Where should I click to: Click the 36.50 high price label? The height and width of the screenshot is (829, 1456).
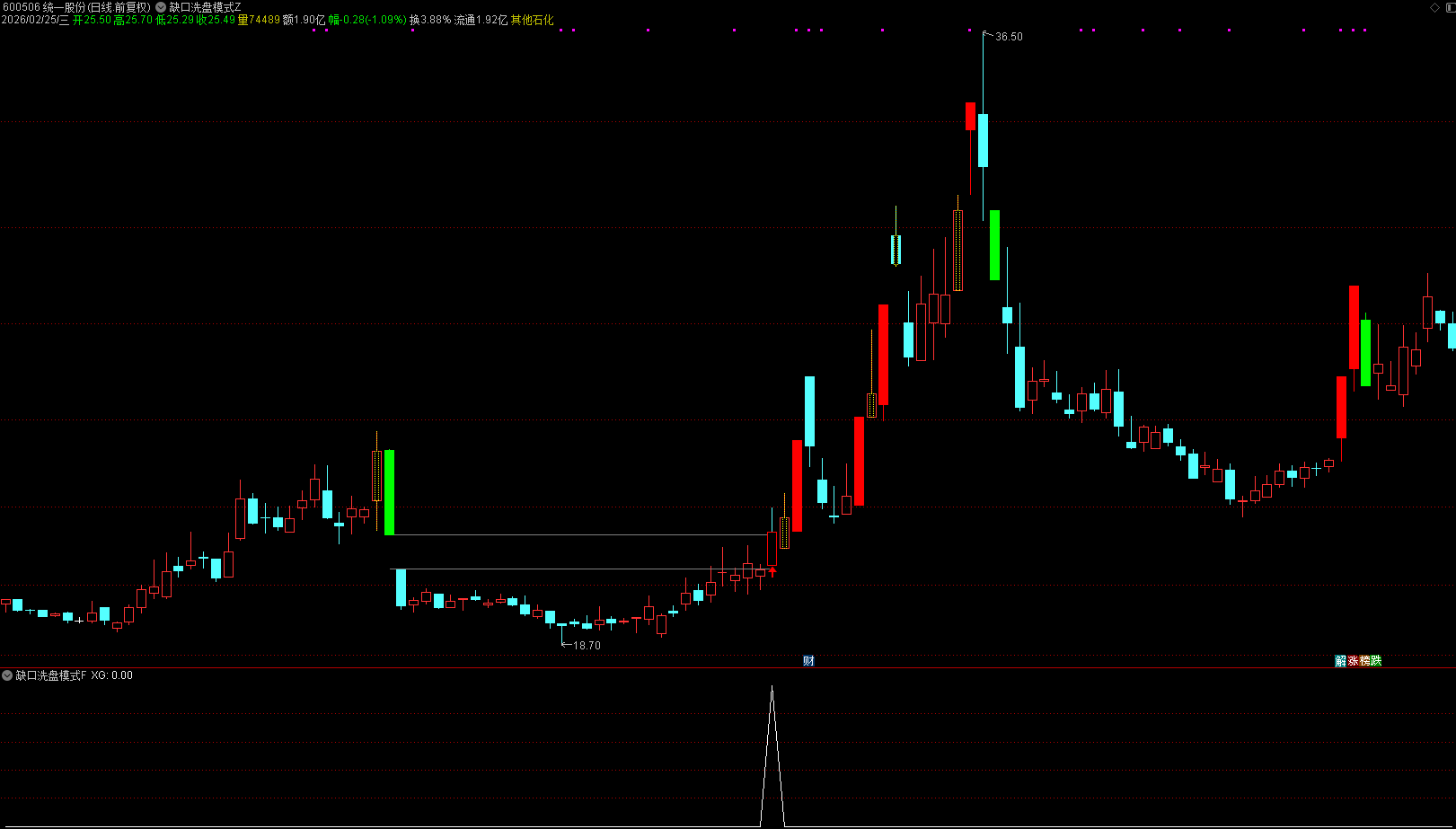point(1009,37)
